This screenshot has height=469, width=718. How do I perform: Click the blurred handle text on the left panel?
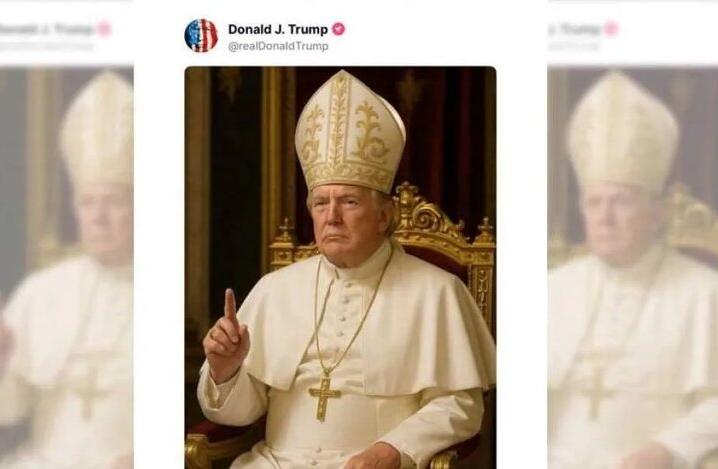(x=47, y=46)
